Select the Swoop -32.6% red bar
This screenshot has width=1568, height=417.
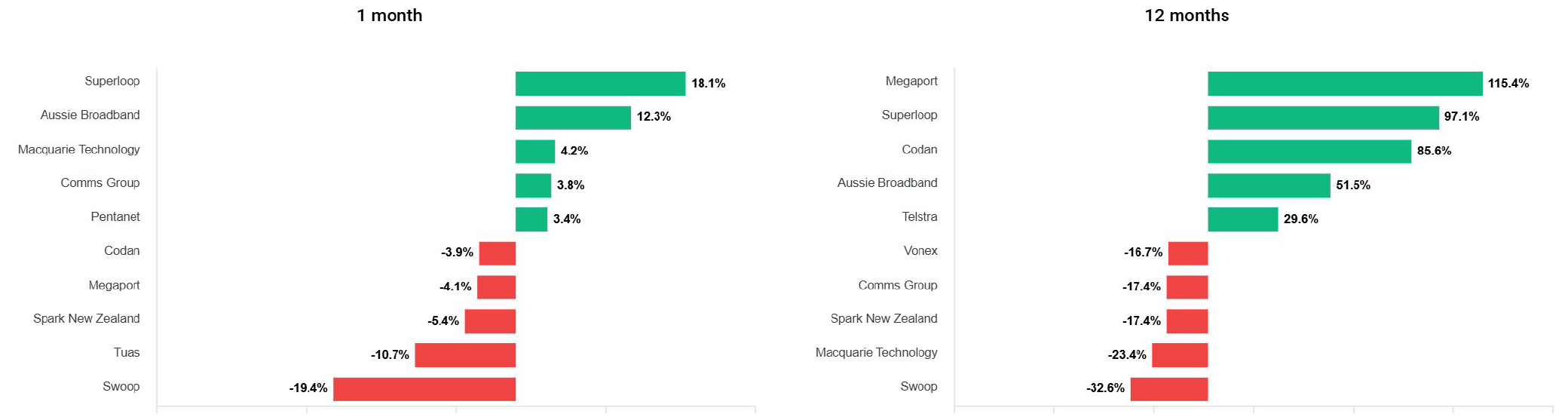(x=1168, y=389)
